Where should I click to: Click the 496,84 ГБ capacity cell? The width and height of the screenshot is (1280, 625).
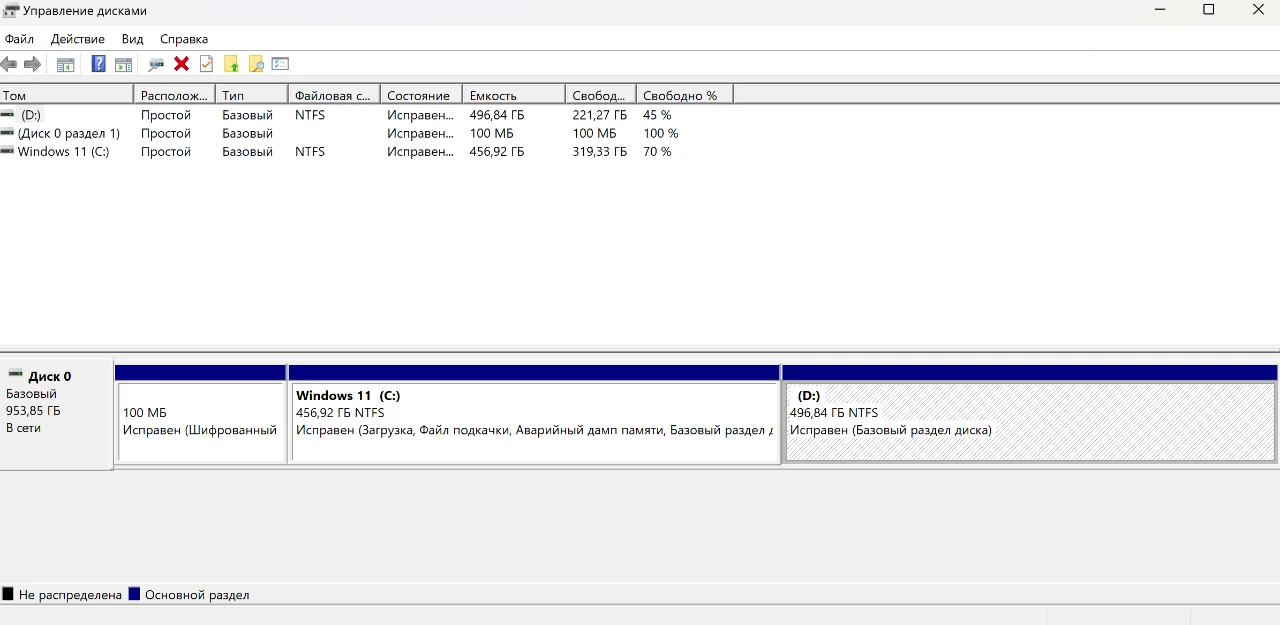point(497,115)
